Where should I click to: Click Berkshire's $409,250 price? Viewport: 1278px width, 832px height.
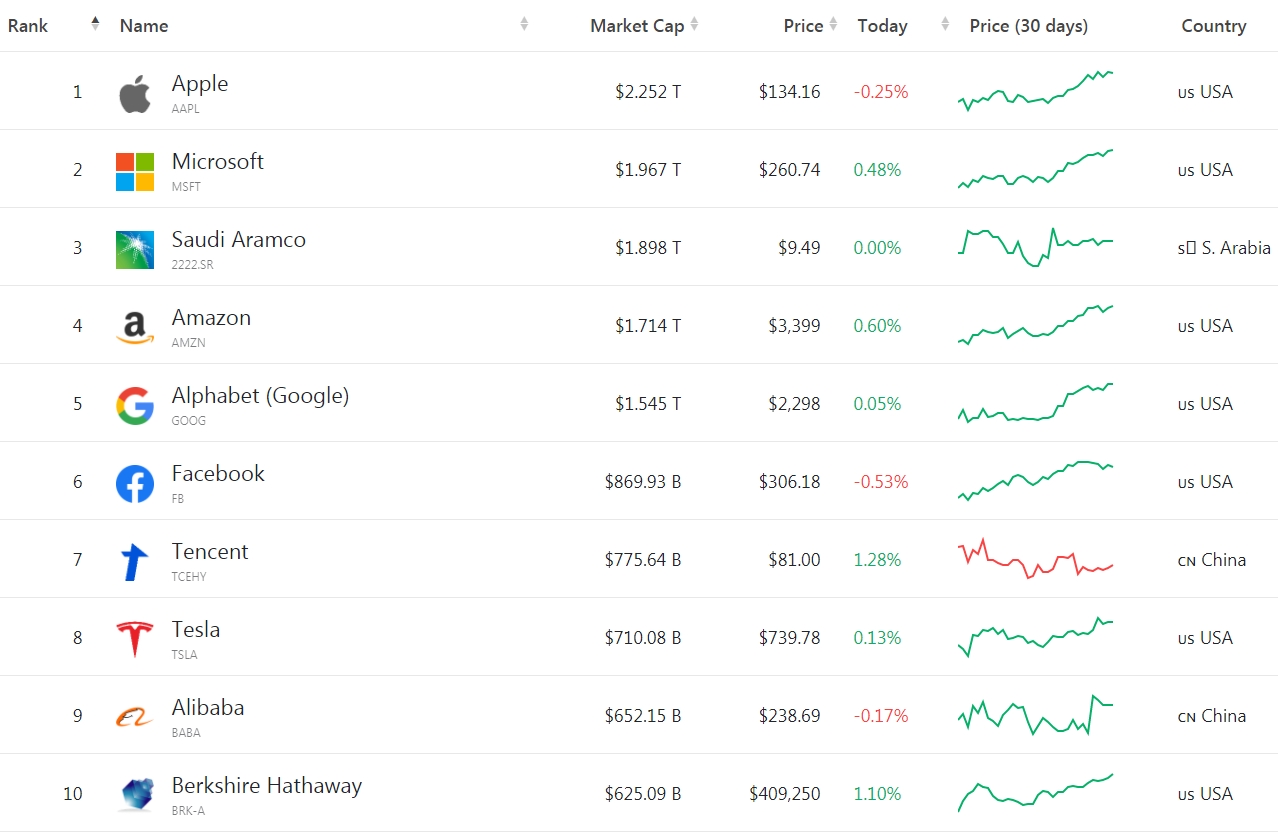785,794
